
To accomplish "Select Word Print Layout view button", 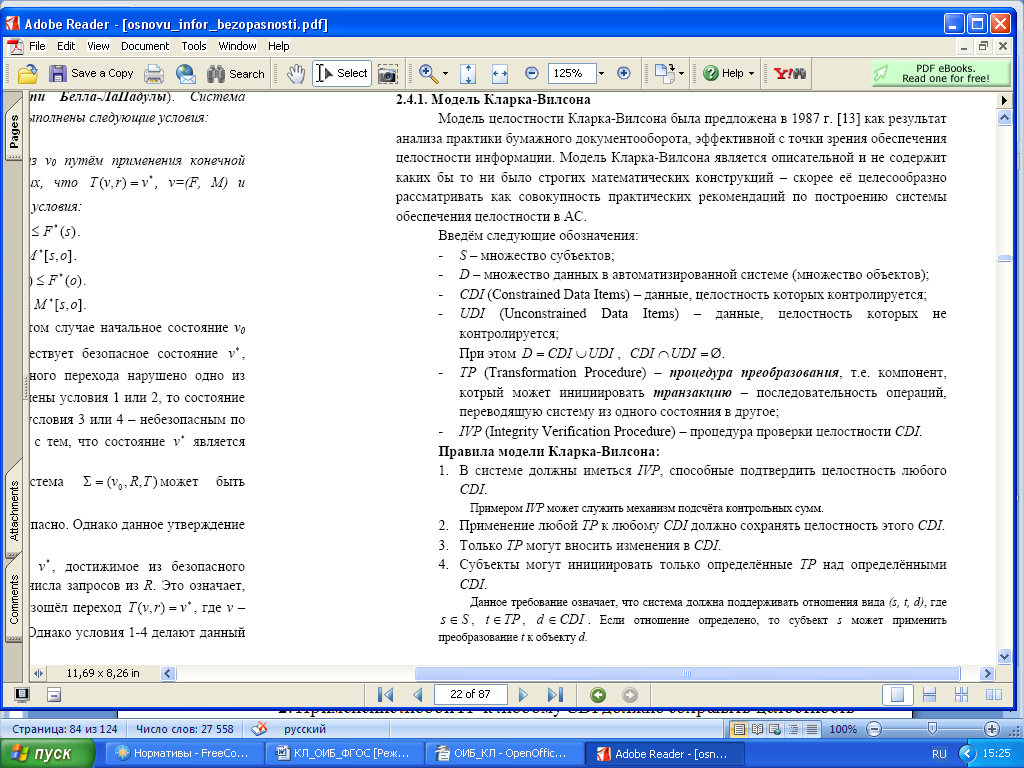I will (739, 729).
